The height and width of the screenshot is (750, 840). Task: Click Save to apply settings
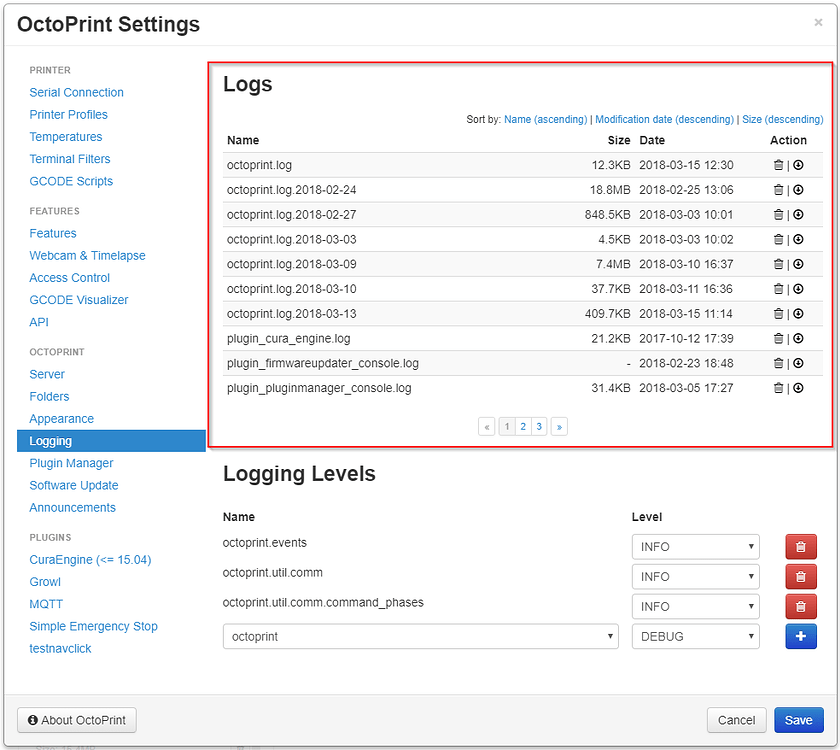(x=798, y=720)
